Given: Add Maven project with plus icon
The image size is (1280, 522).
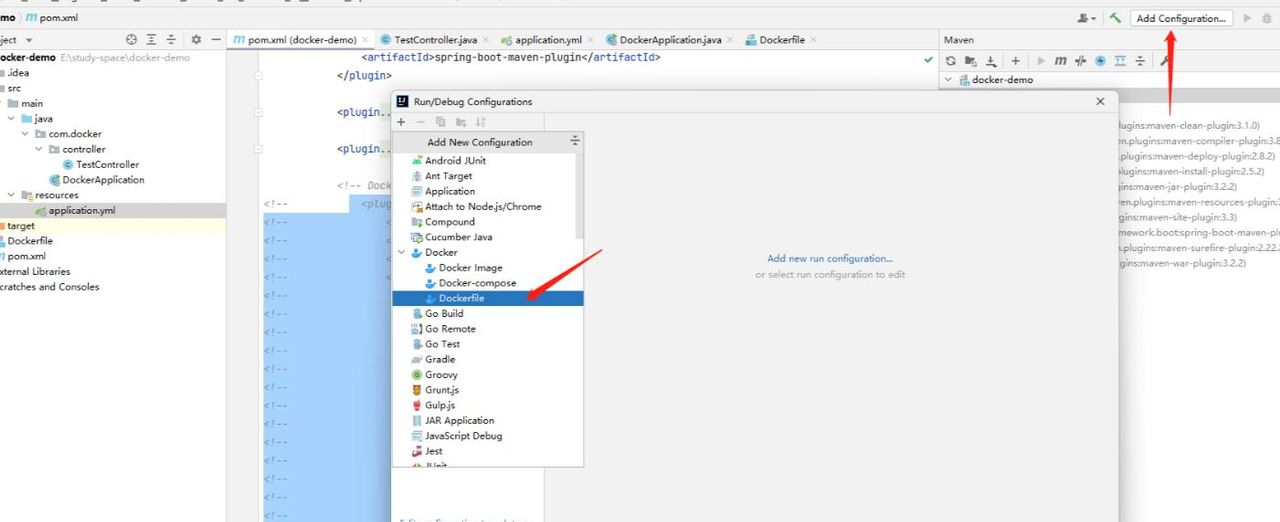Looking at the screenshot, I should 1016,61.
